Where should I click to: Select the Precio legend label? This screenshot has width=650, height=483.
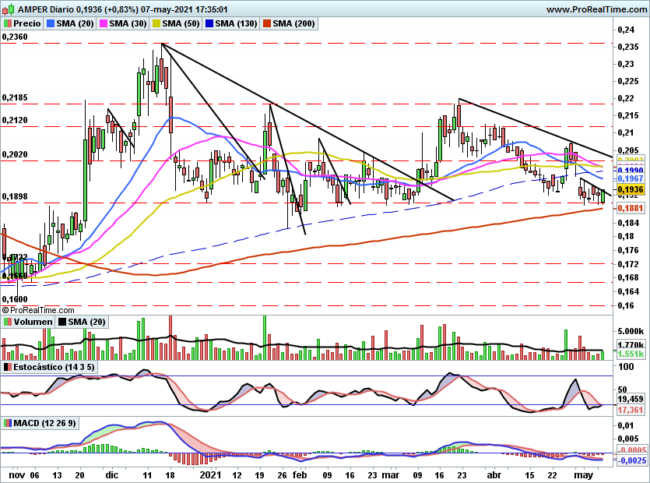(x=27, y=23)
